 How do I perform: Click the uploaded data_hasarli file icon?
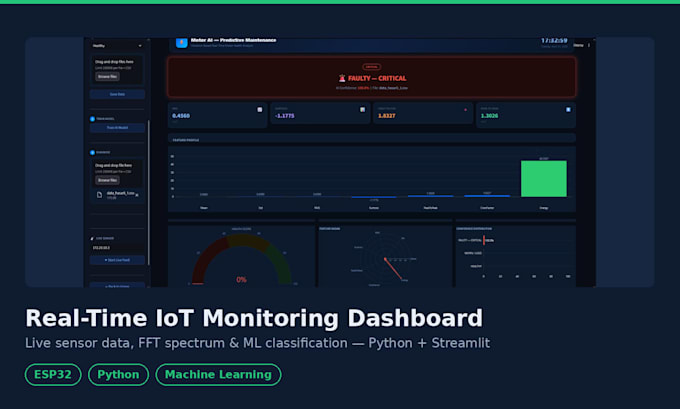[99, 195]
